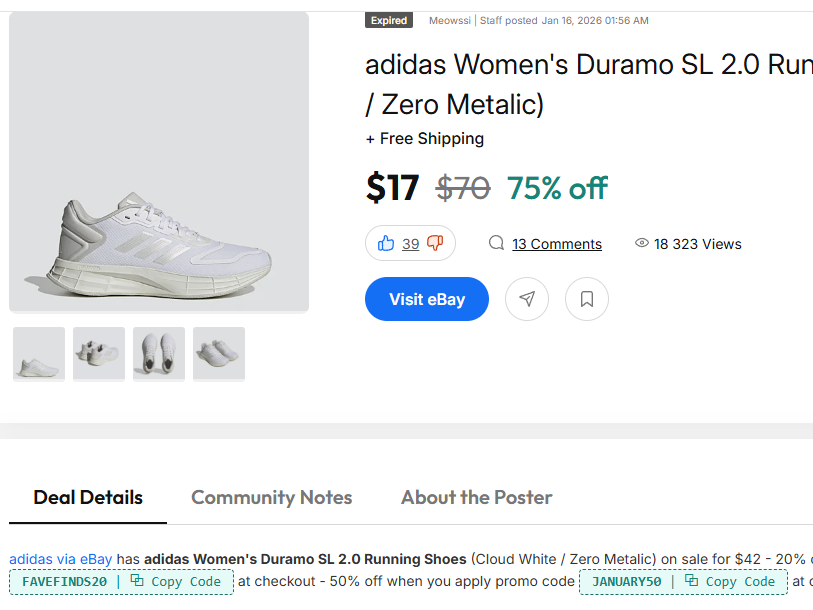This screenshot has width=813, height=610.
Task: Switch to the About the Poster tab
Action: coord(477,497)
